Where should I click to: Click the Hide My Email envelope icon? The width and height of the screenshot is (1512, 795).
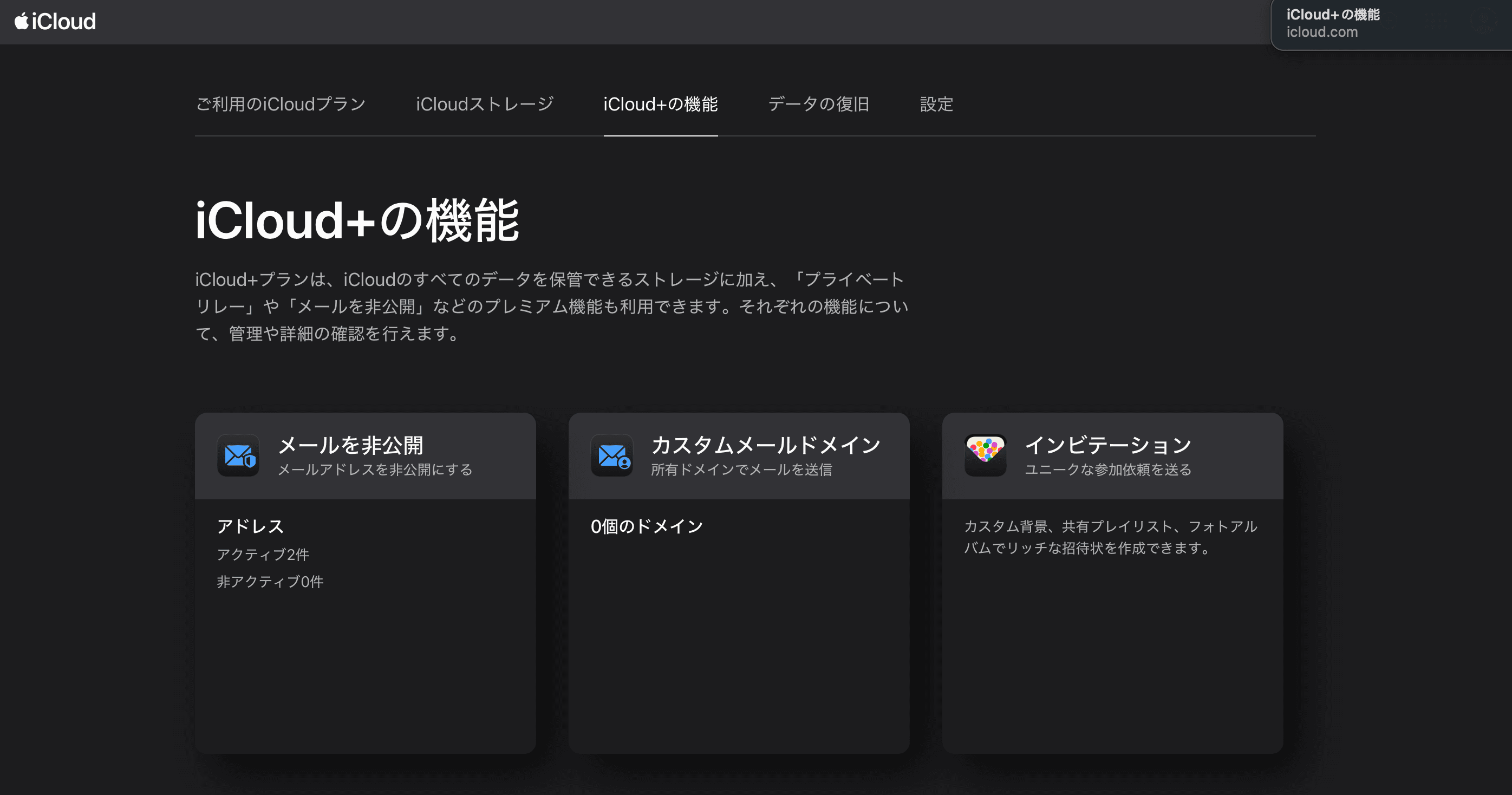[238, 455]
